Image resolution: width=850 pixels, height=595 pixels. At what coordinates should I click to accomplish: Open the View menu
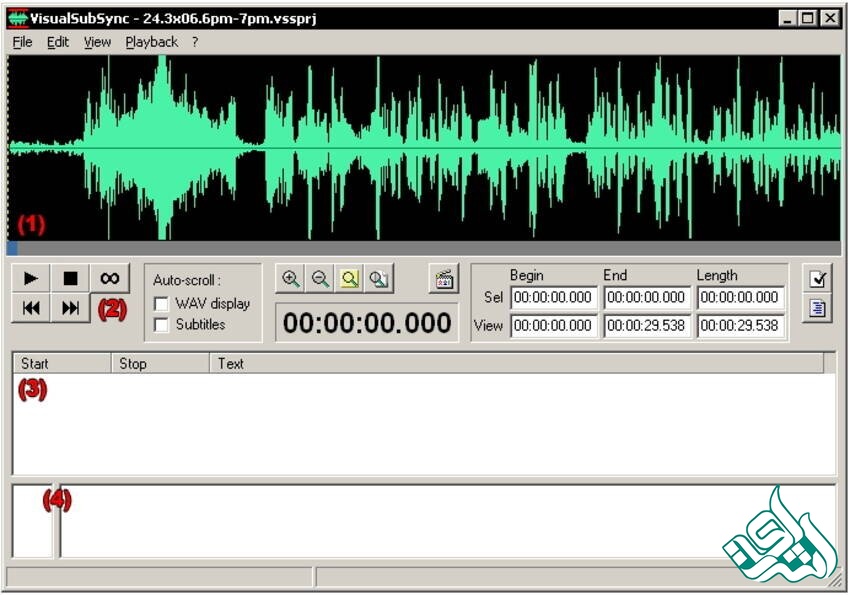point(96,42)
